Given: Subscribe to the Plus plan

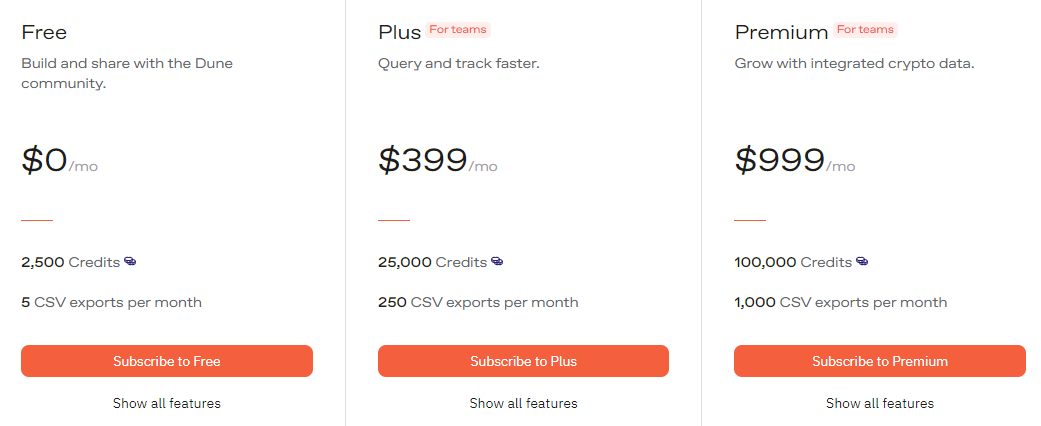Looking at the screenshot, I should click(523, 361).
